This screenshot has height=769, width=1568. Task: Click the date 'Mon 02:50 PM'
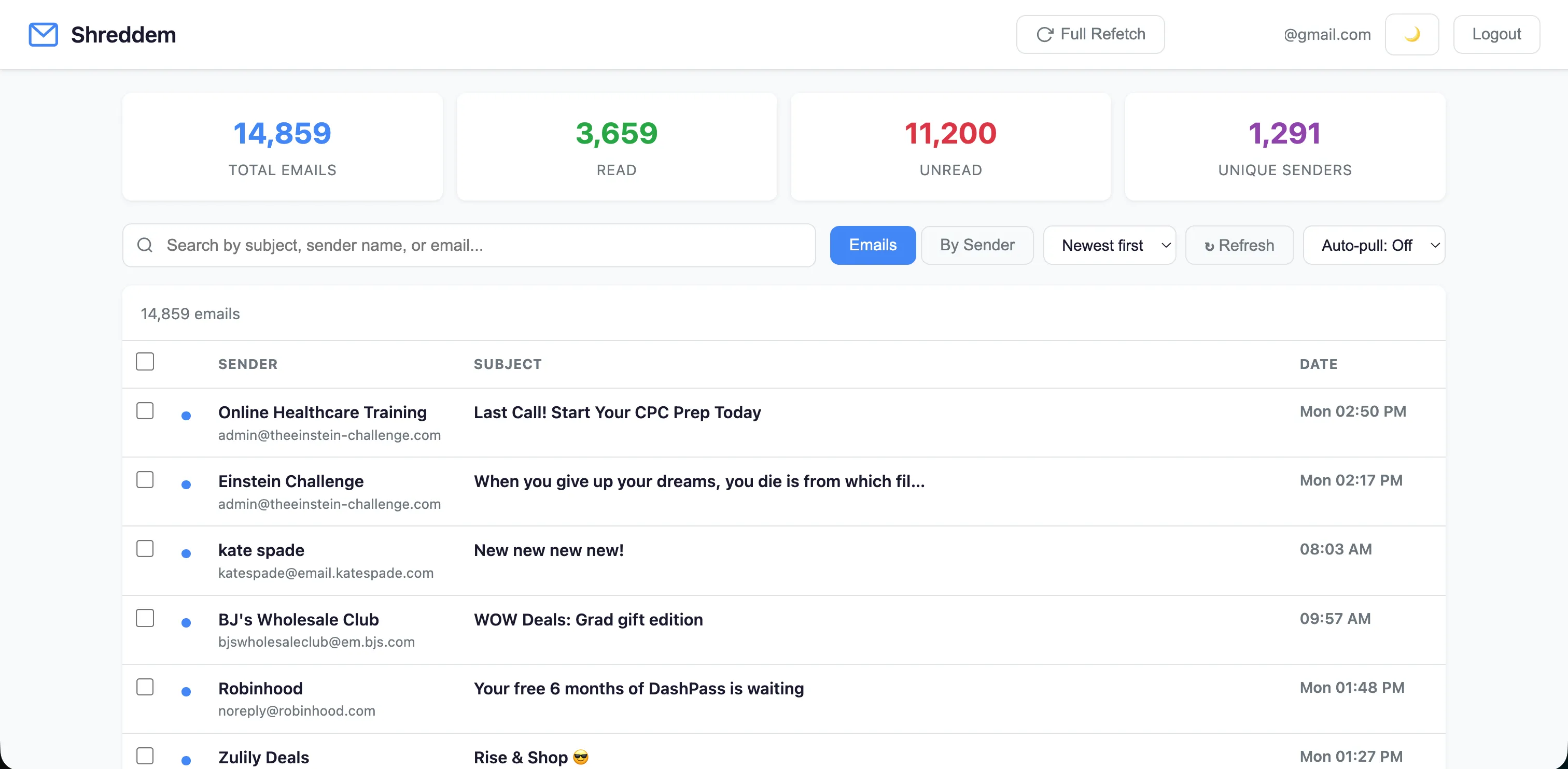[1352, 411]
